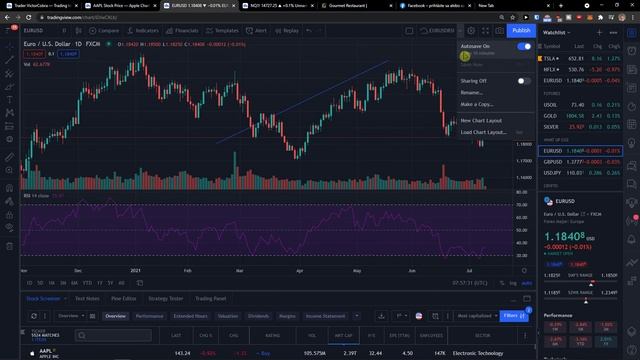Screen dimensions: 640x360
Task: Toggle the lock all drawings icon
Action: pos(9,215)
